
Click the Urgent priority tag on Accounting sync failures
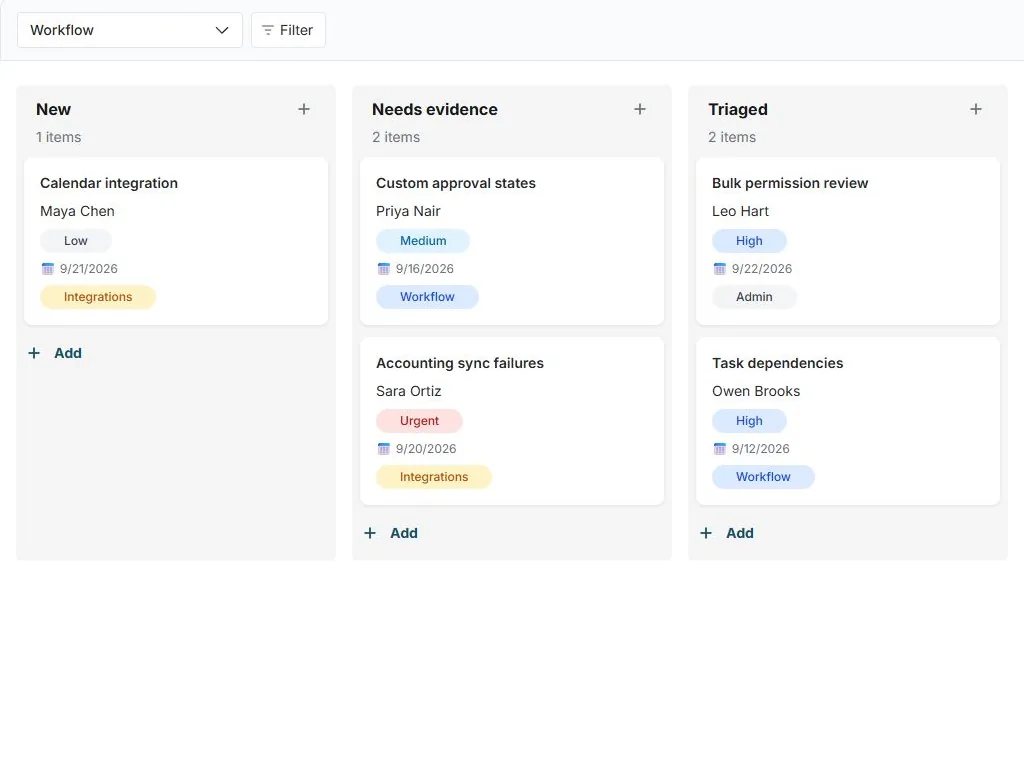[419, 421]
